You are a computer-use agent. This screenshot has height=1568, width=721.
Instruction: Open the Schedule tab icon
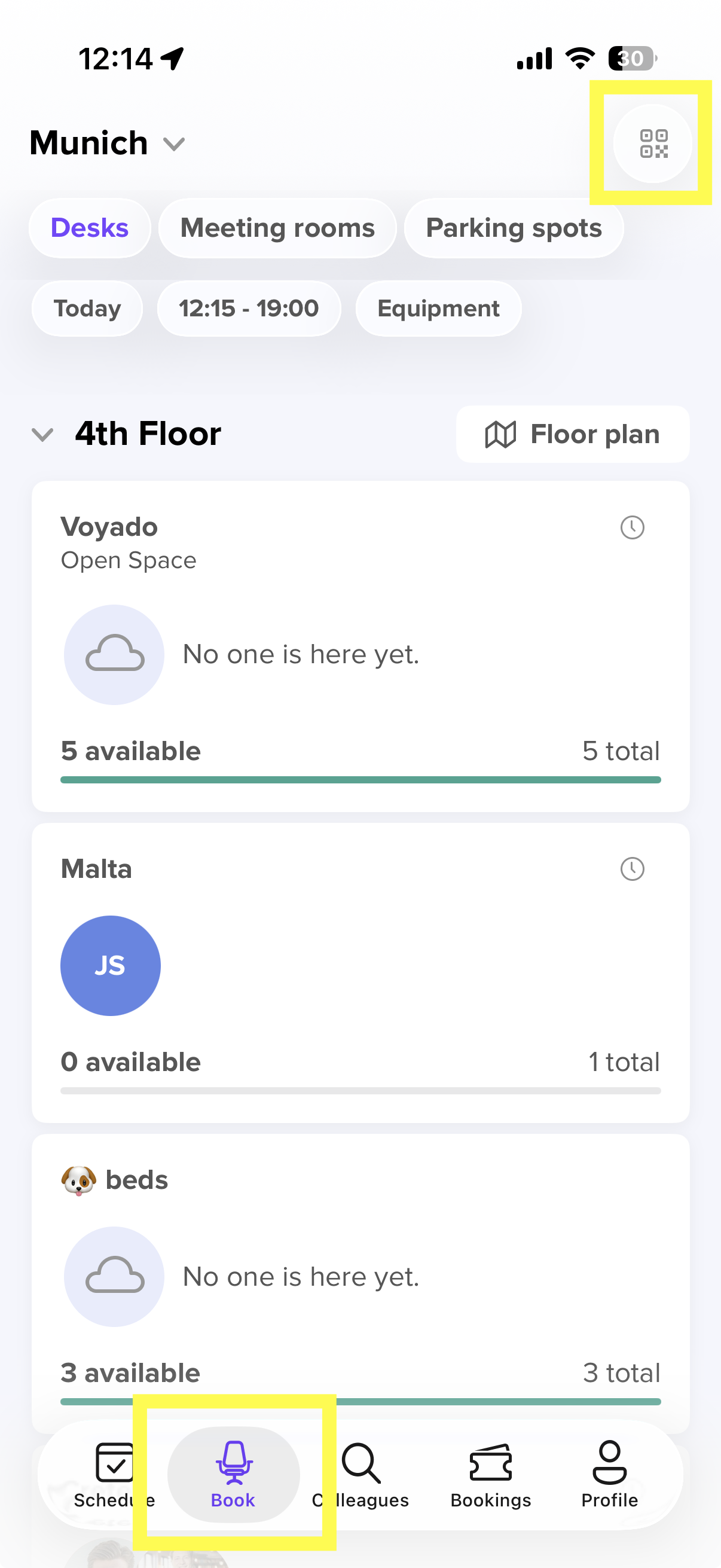click(114, 1462)
